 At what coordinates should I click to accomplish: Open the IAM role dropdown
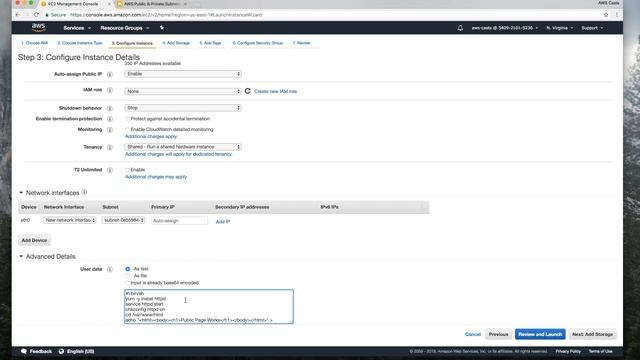pos(183,91)
